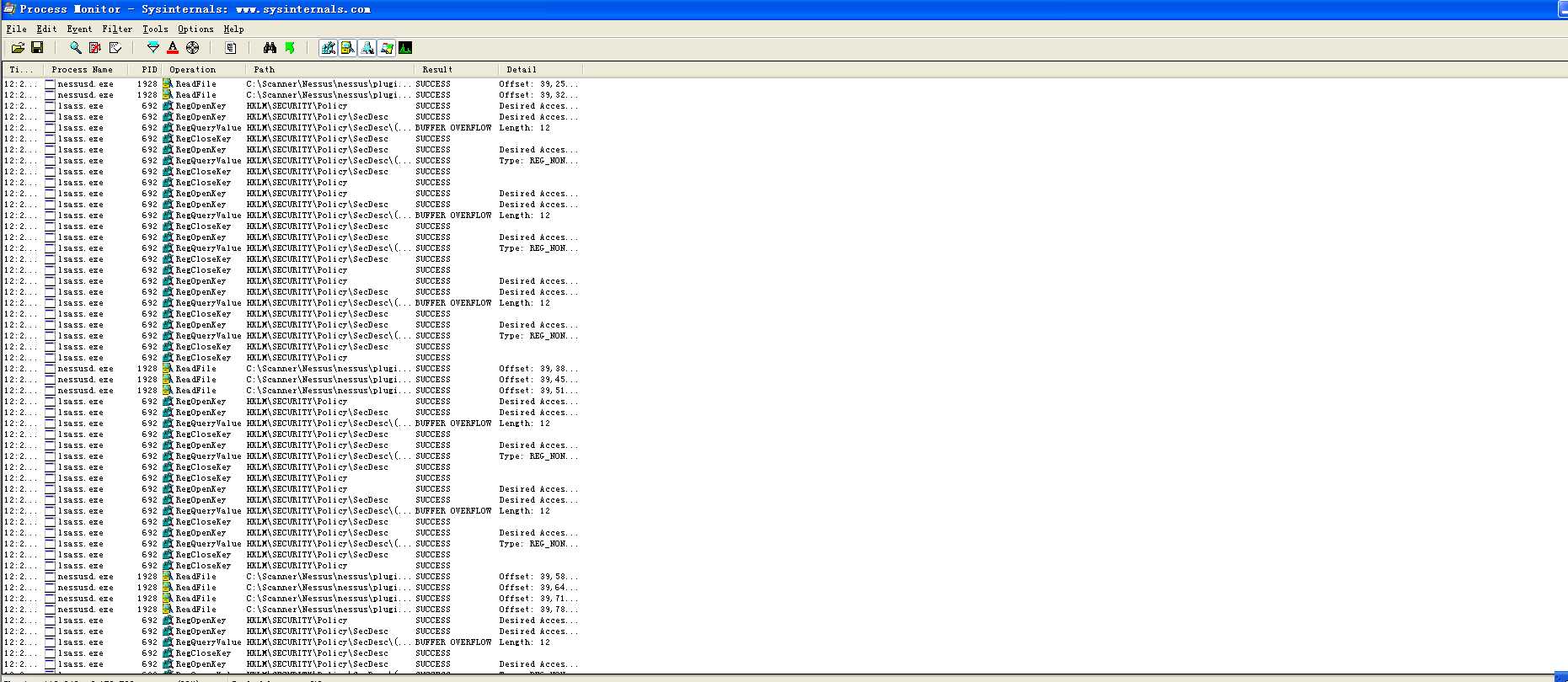Screen dimensions: 1568x682
Task: Sort by the PID column header
Action: [144, 70]
